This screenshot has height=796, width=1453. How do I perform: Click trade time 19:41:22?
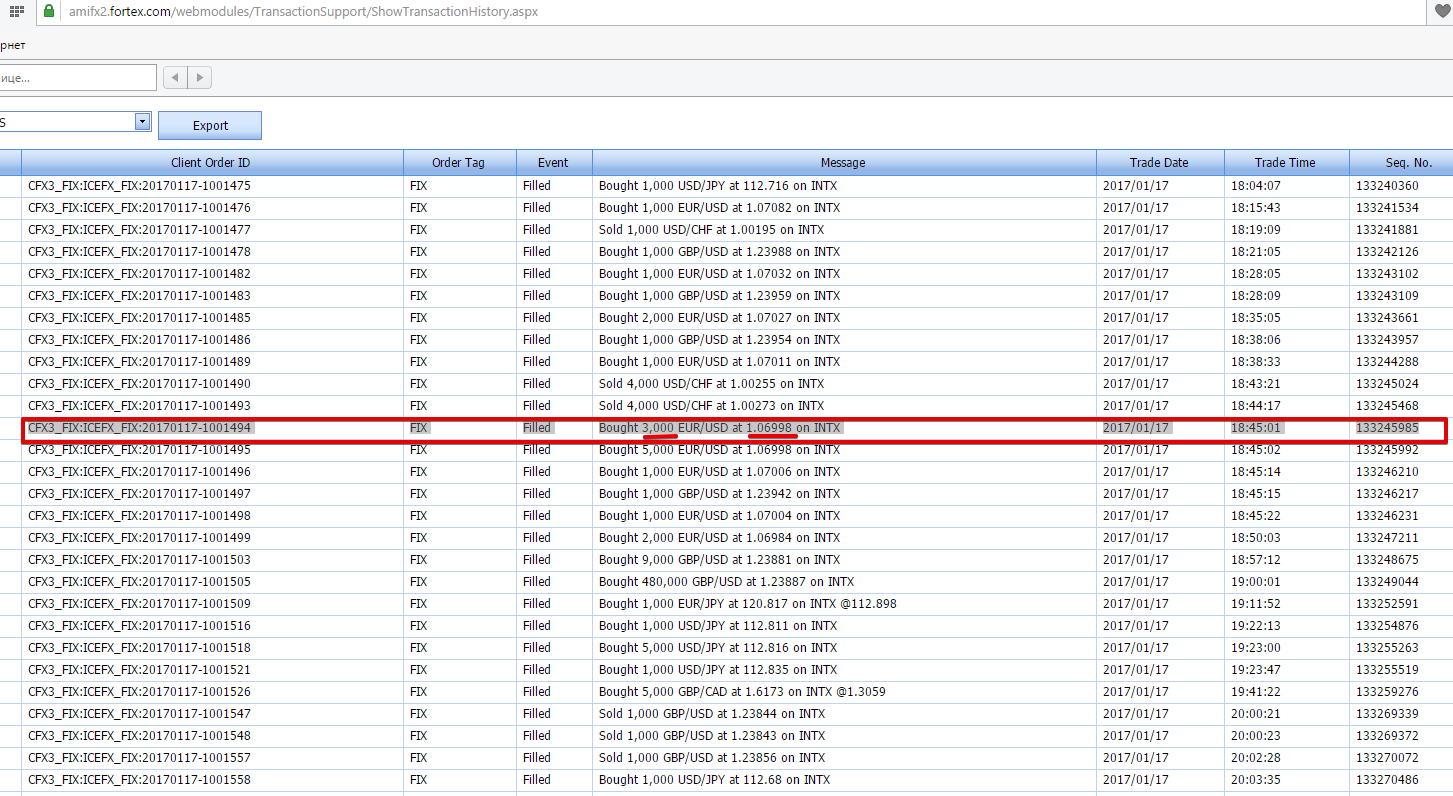[x=1256, y=692]
